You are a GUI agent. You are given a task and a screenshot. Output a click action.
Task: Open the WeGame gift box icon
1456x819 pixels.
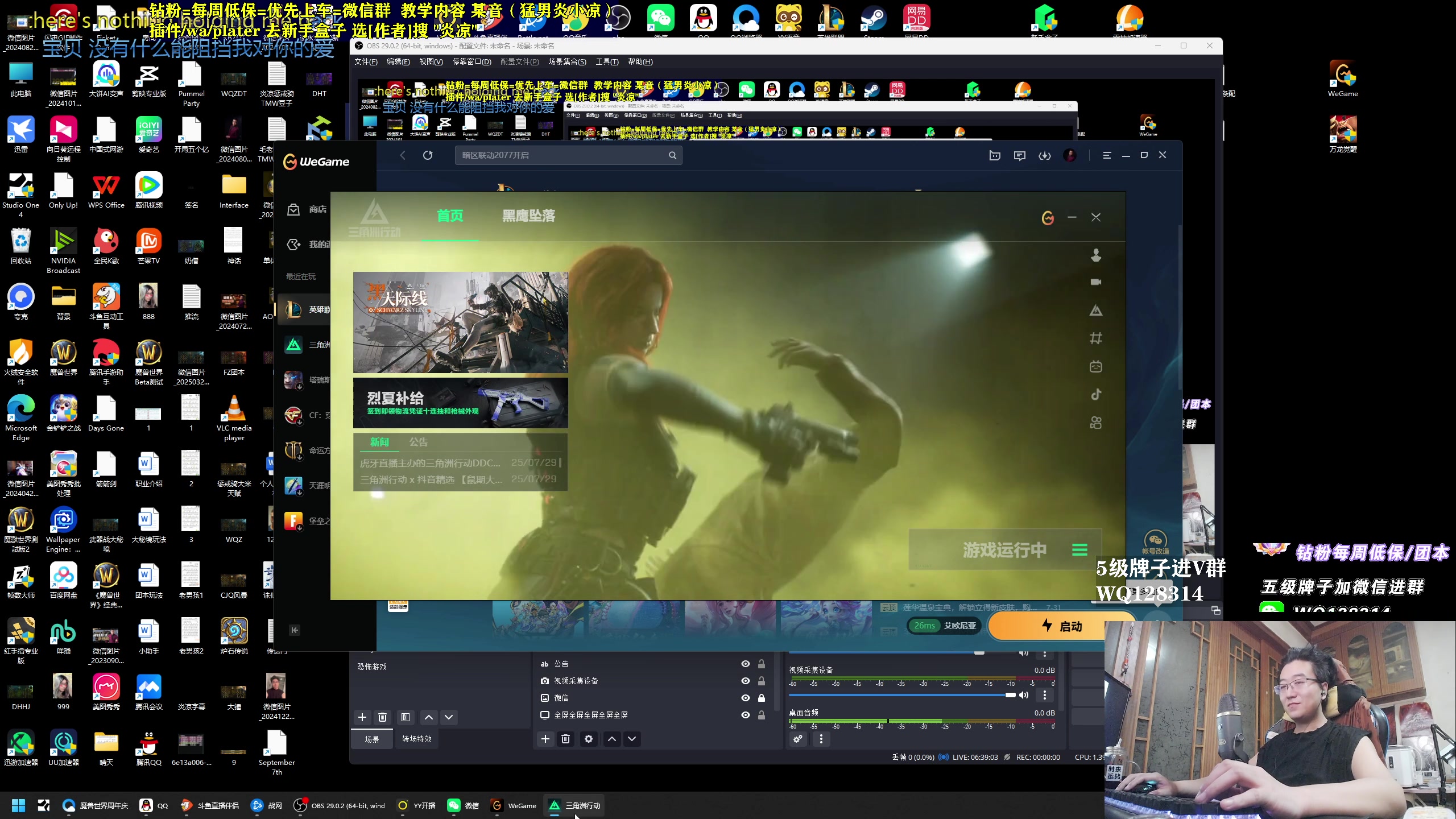tap(995, 155)
